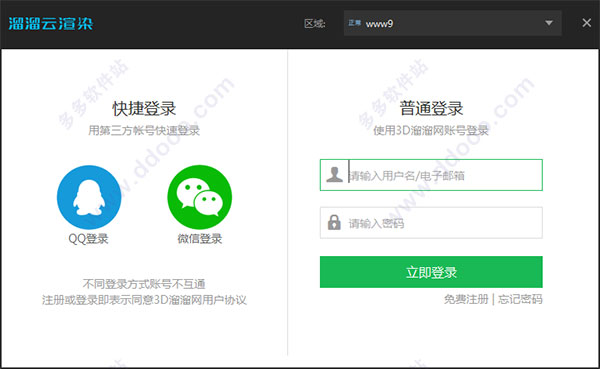Close the login window with the X

[587, 23]
